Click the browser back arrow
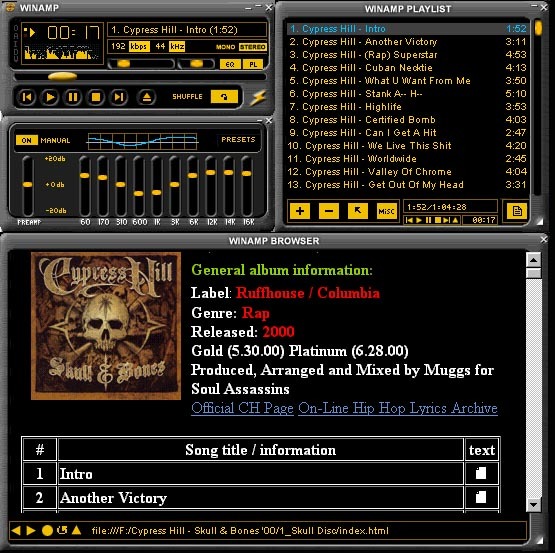 pos(16,530)
